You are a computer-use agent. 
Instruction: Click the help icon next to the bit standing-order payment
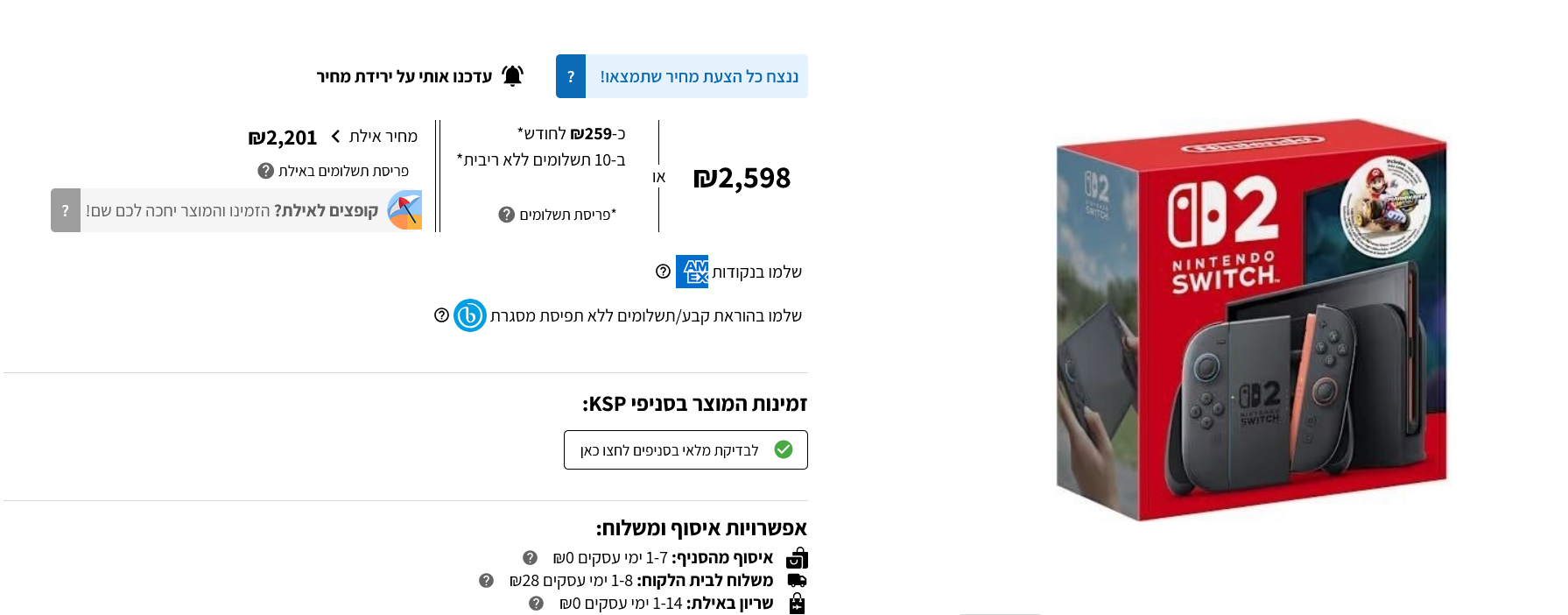441,315
